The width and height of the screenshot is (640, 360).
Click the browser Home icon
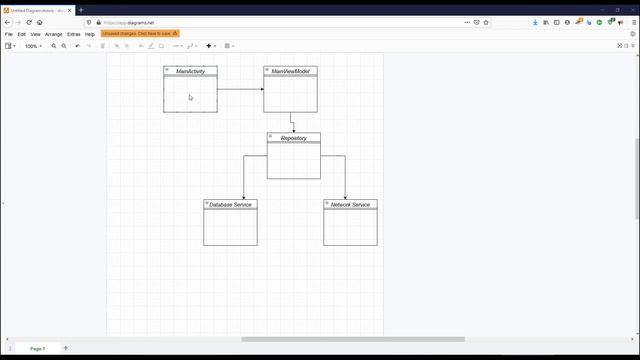tap(40, 22)
